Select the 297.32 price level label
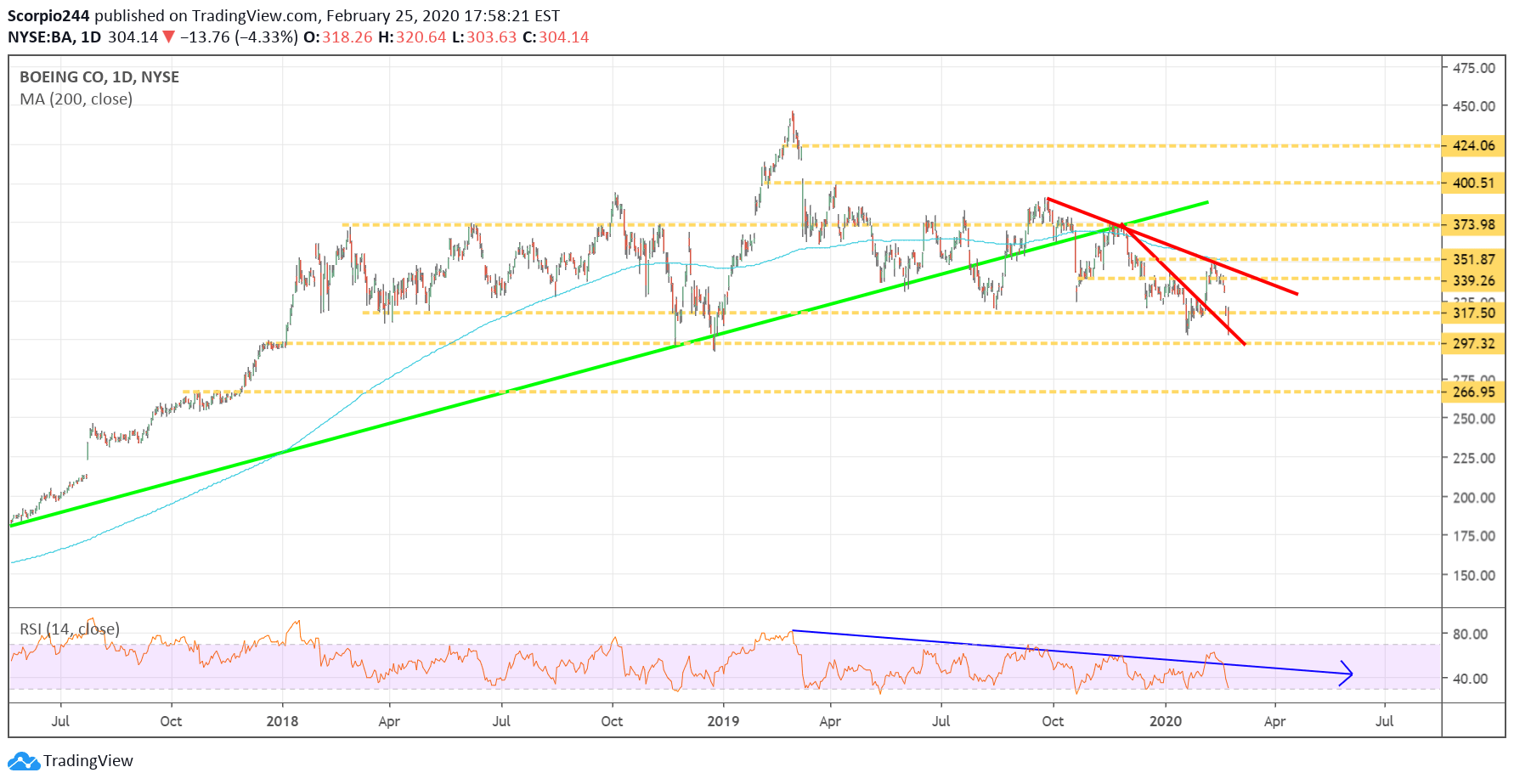 point(1473,343)
